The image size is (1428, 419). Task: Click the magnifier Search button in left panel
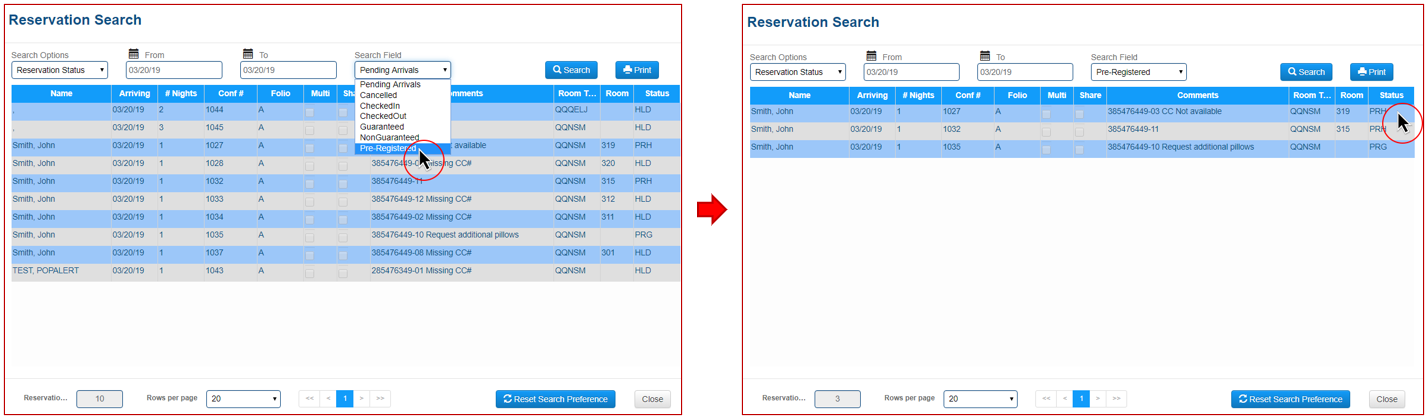[571, 70]
